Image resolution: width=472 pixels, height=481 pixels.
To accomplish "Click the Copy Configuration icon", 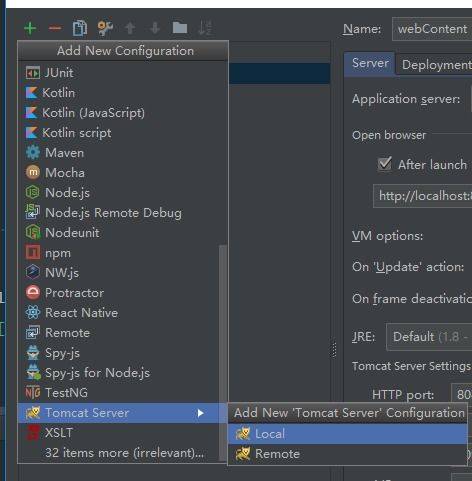I will 80,28.
